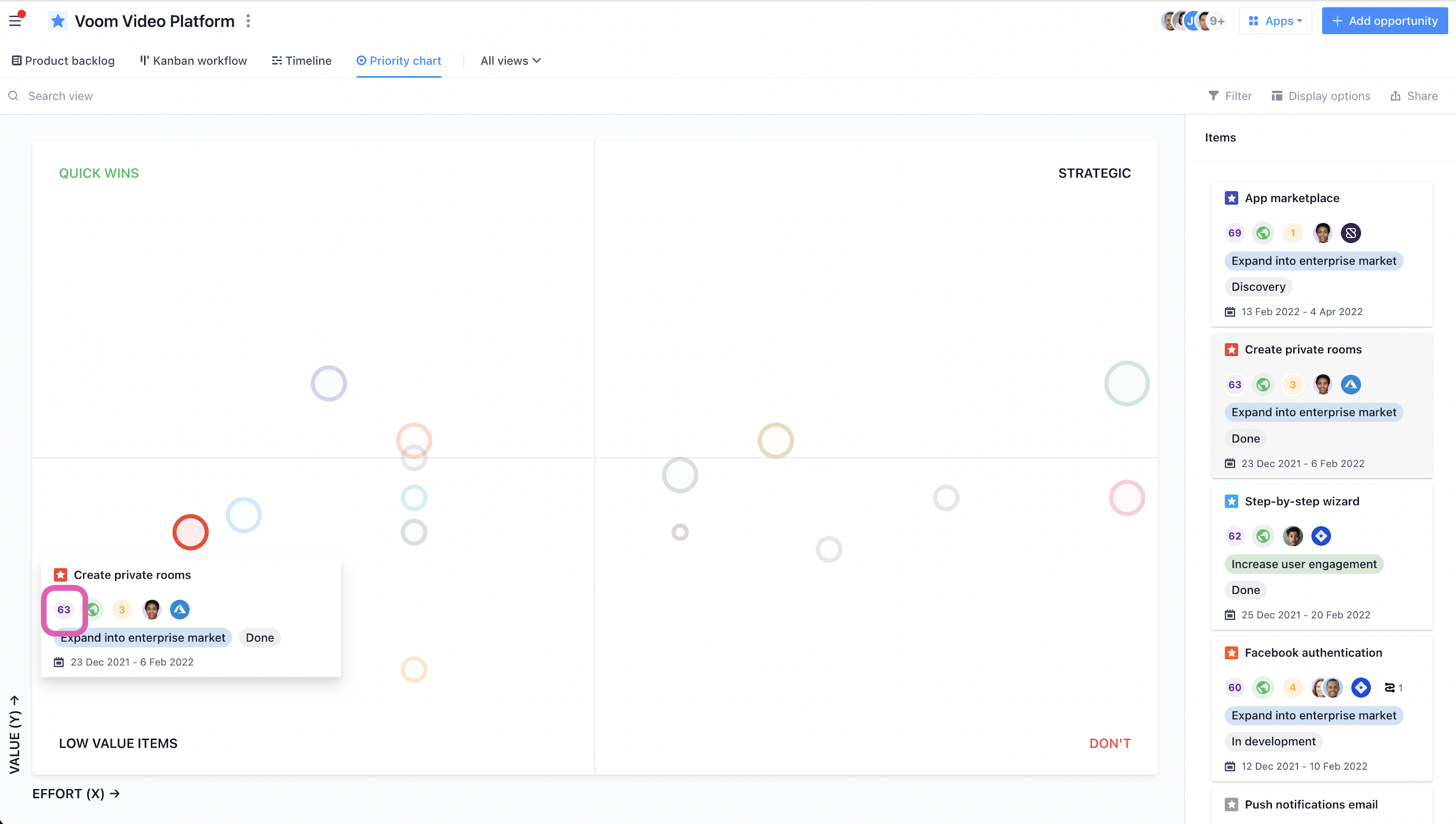Open App marketplace item card title
The width and height of the screenshot is (1456, 824).
coord(1292,198)
